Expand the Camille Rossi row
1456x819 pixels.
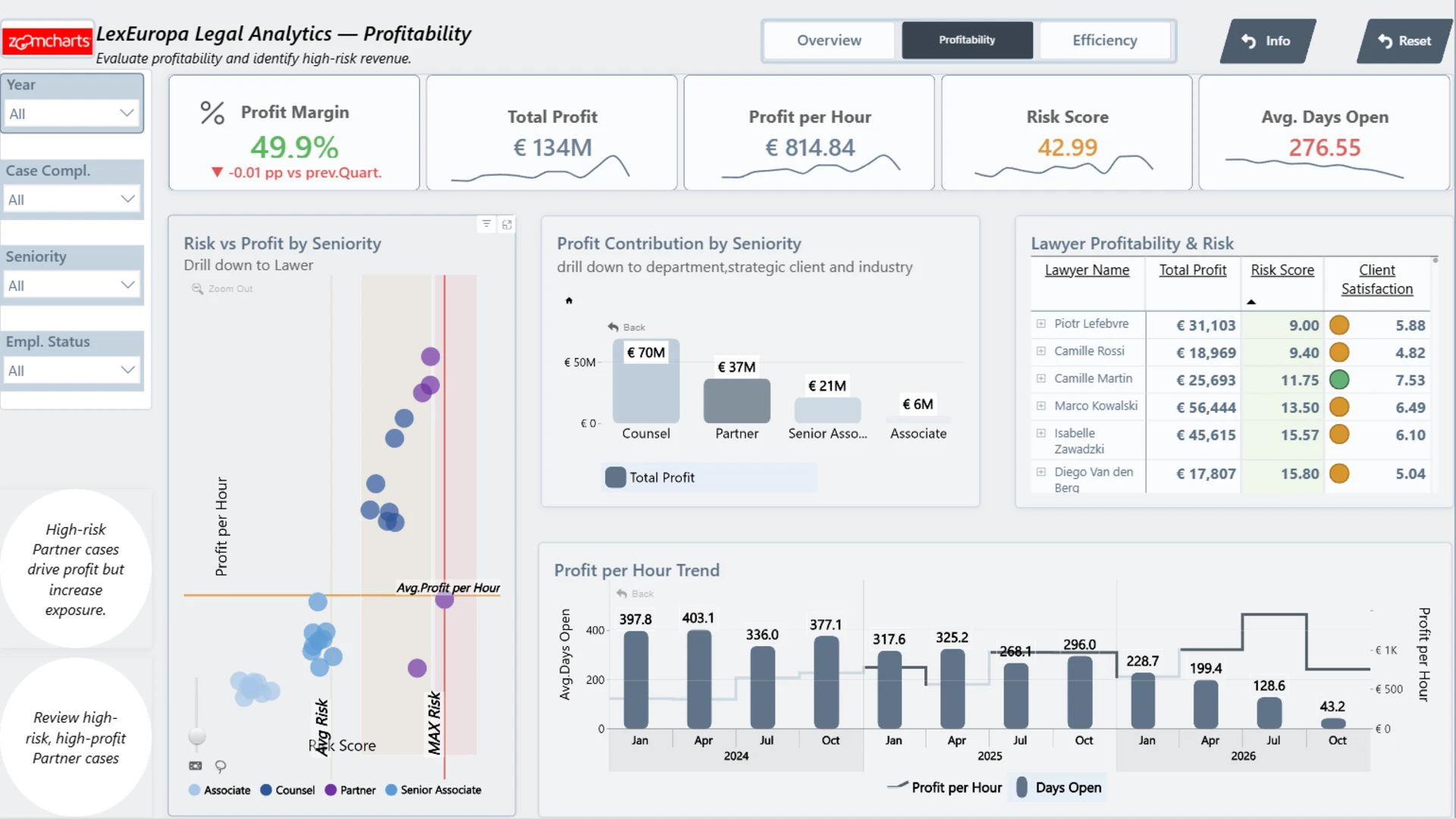click(1041, 351)
